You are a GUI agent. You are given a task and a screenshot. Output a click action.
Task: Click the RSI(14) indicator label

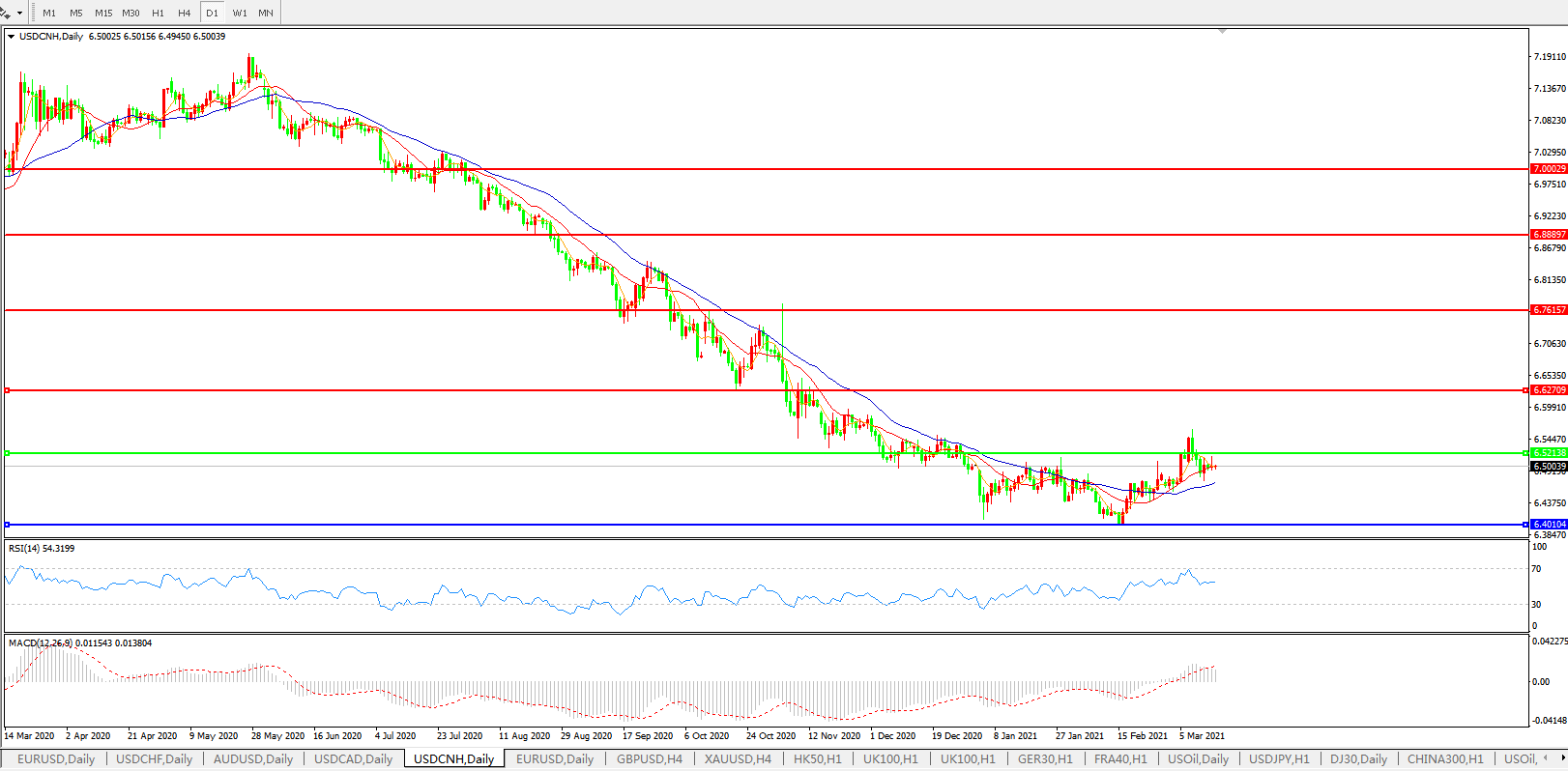coord(41,549)
